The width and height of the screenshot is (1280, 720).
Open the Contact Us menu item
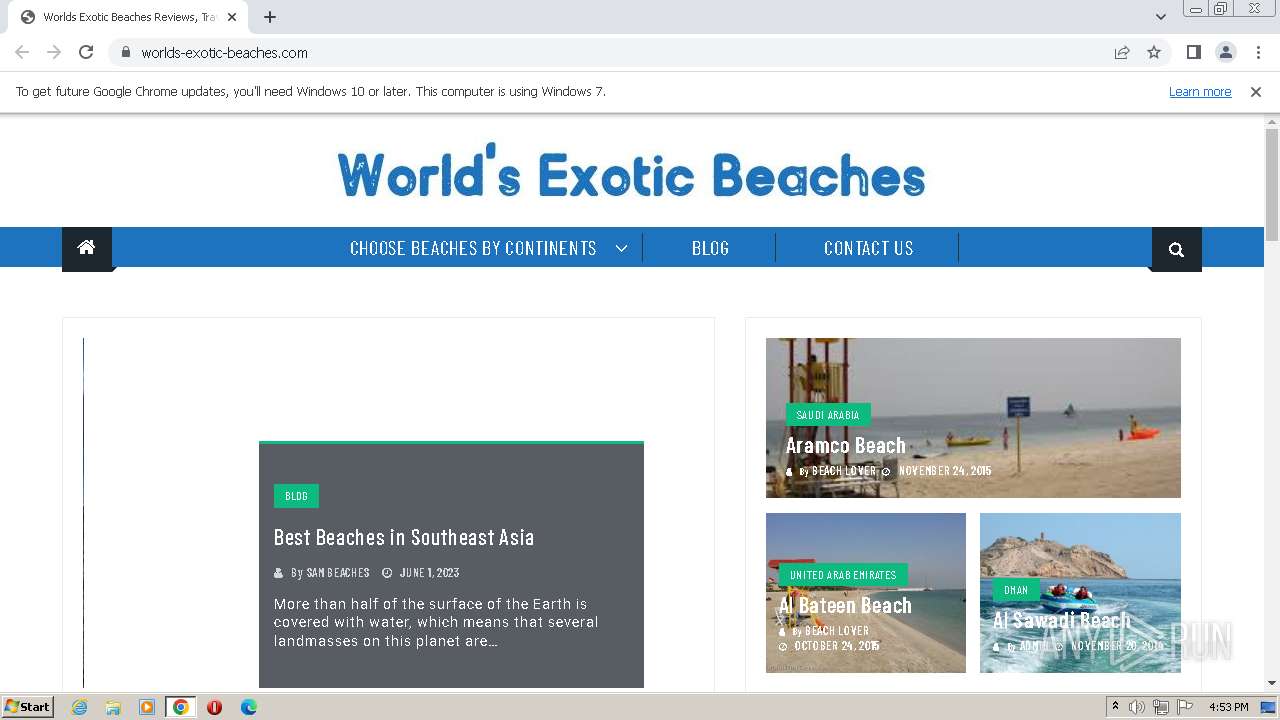[x=868, y=248]
